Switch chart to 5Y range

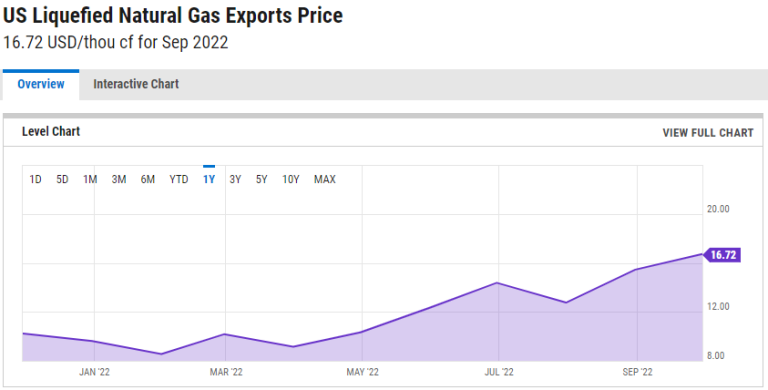coord(262,179)
